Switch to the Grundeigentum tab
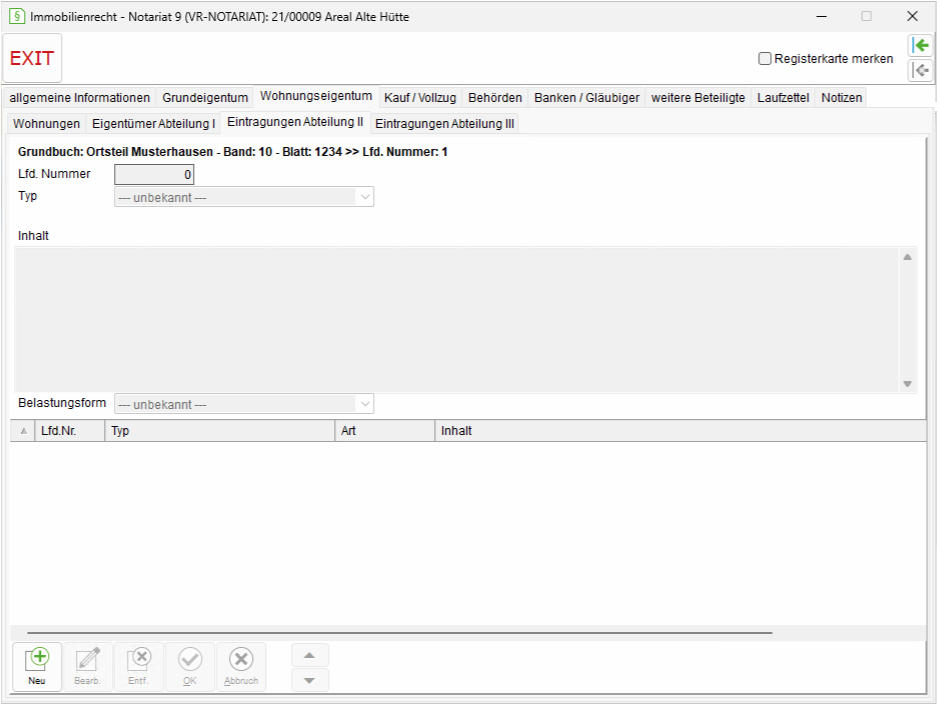Image resolution: width=939 pixels, height=704 pixels. pos(205,98)
